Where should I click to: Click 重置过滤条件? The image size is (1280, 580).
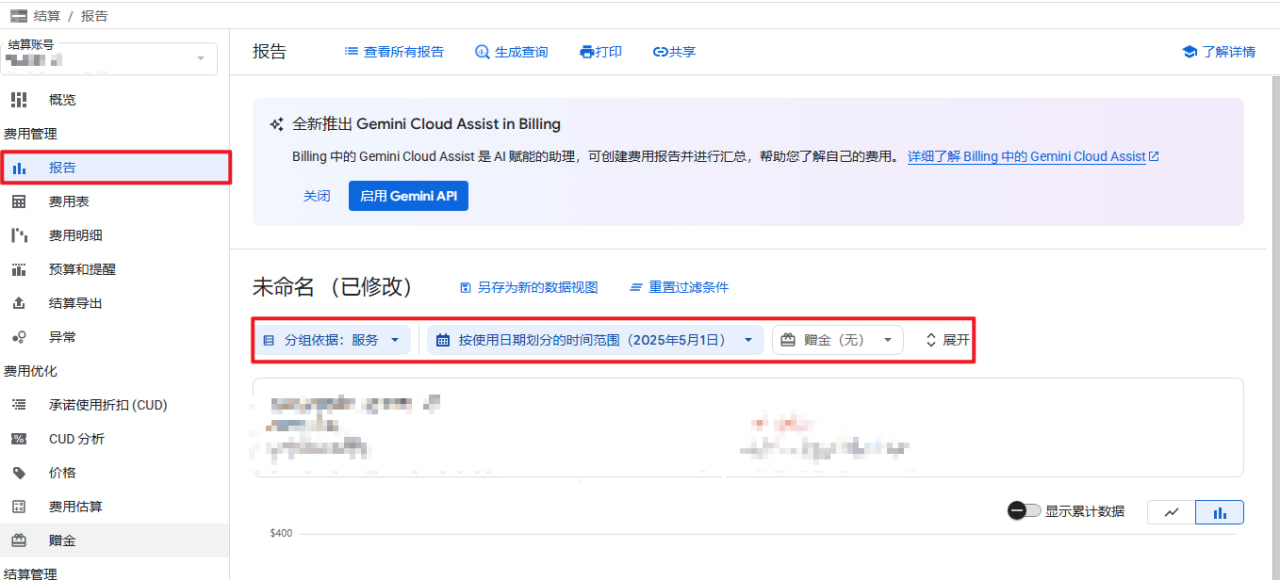pos(679,288)
